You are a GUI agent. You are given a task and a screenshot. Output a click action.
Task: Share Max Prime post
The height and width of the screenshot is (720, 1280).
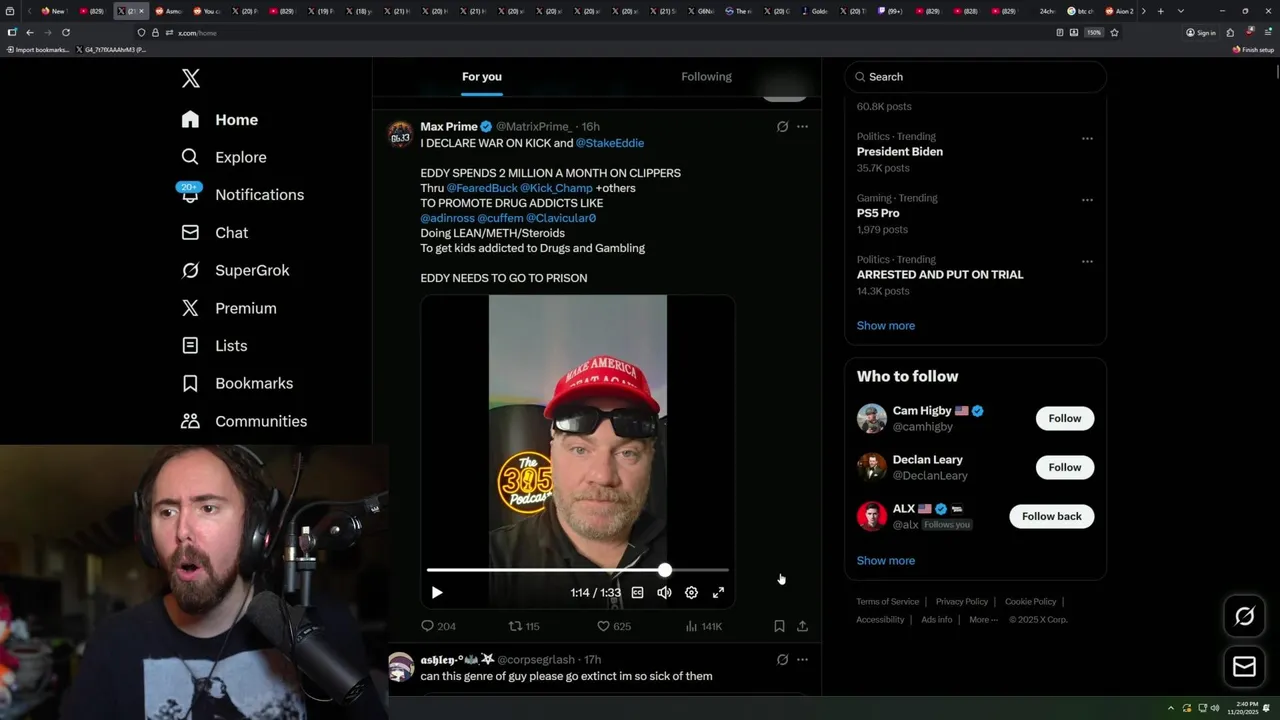point(802,626)
